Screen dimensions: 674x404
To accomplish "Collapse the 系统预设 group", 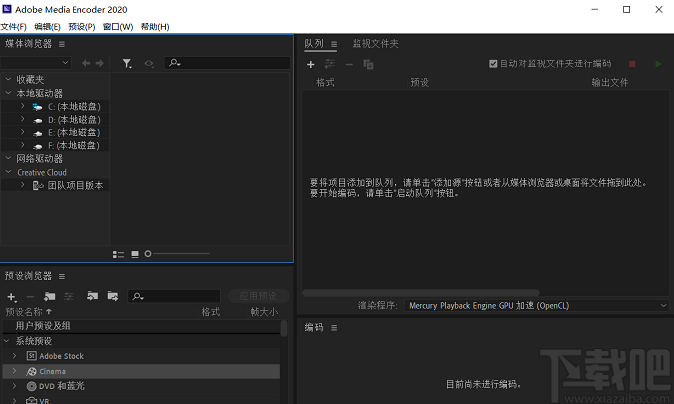I will pos(7,341).
